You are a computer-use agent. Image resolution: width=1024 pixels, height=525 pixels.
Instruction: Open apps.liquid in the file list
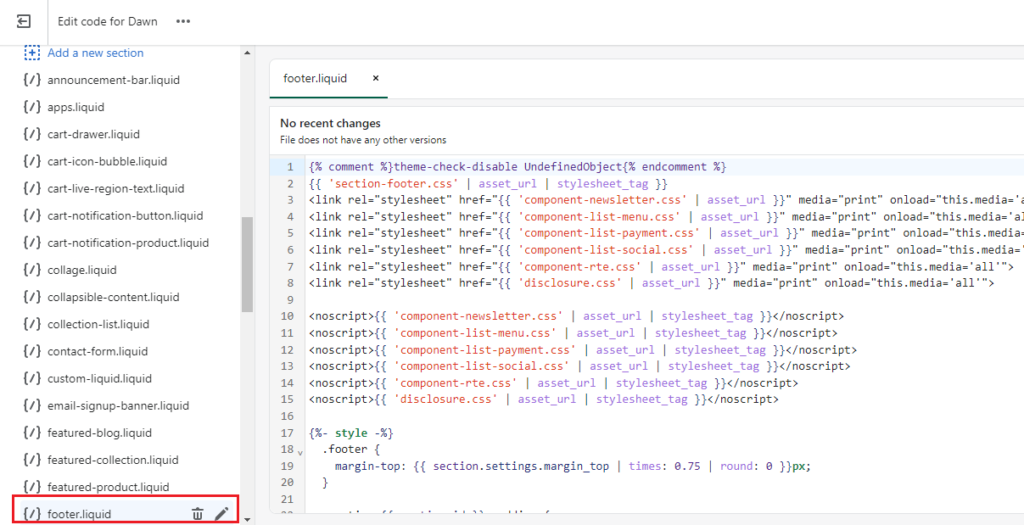click(x=76, y=107)
